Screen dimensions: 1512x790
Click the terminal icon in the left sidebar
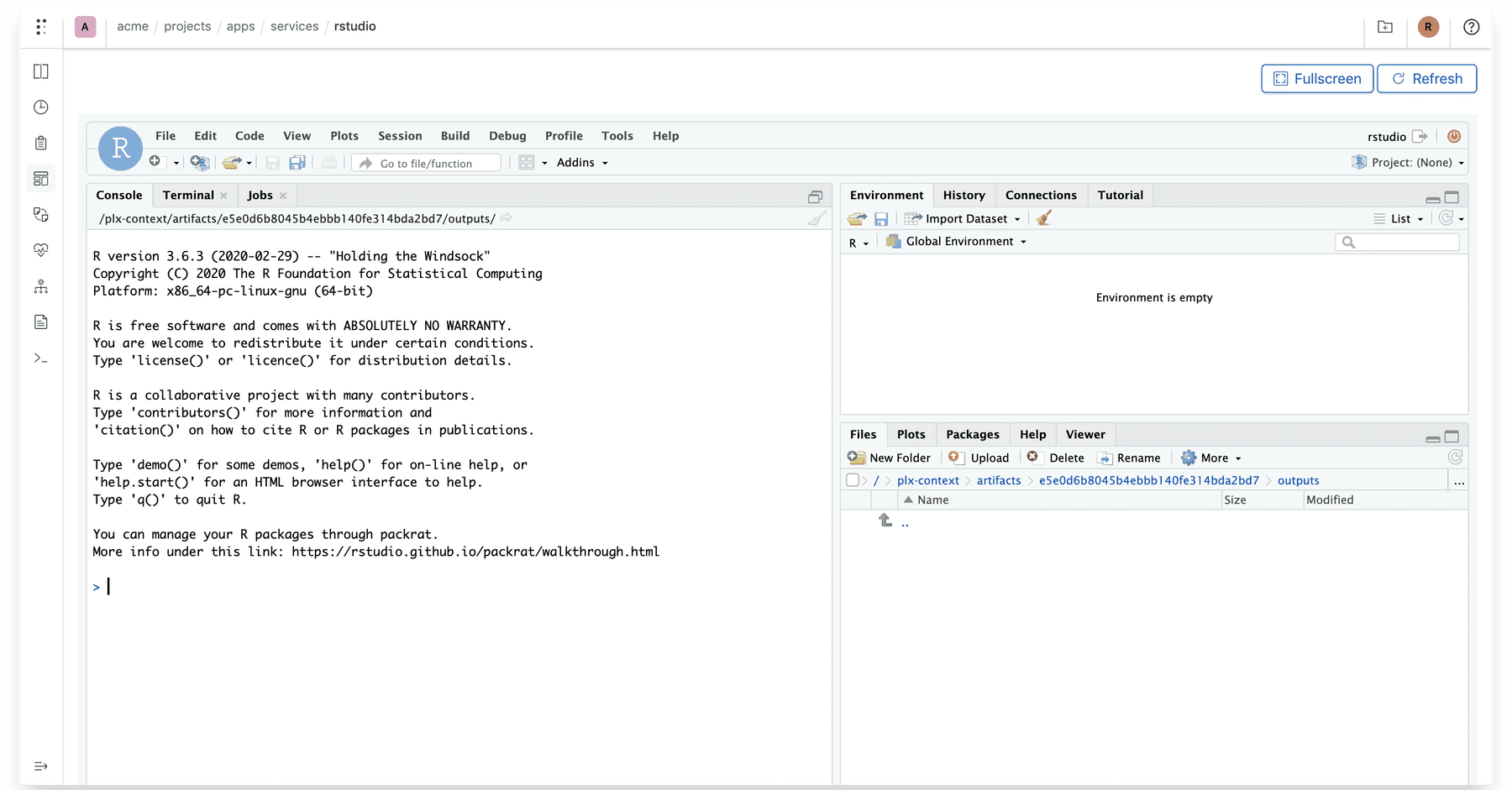[40, 358]
